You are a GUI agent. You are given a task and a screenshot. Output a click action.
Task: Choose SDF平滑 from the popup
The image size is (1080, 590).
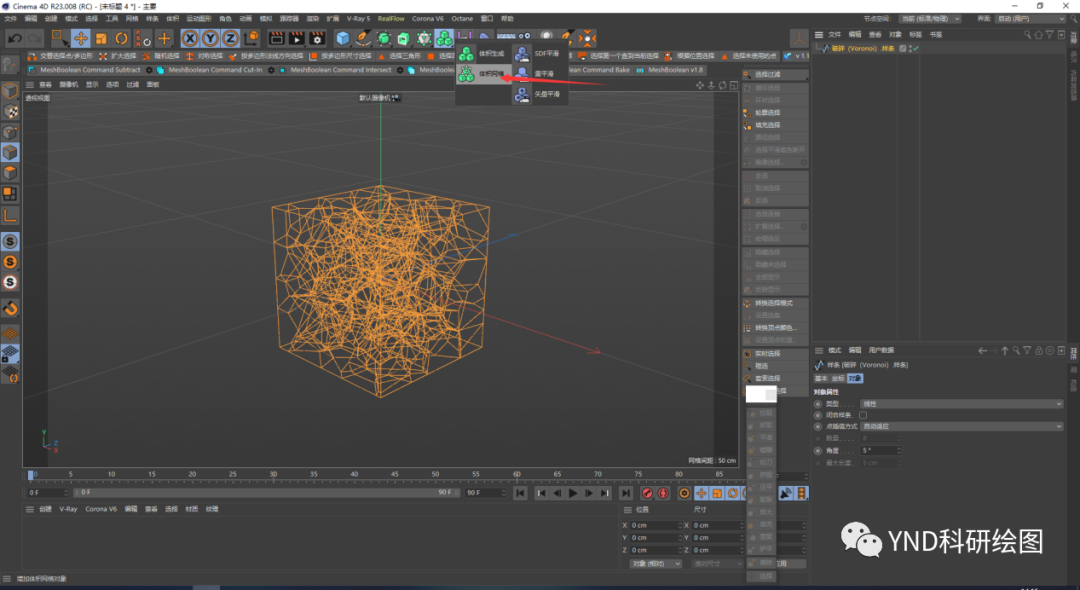click(540, 53)
